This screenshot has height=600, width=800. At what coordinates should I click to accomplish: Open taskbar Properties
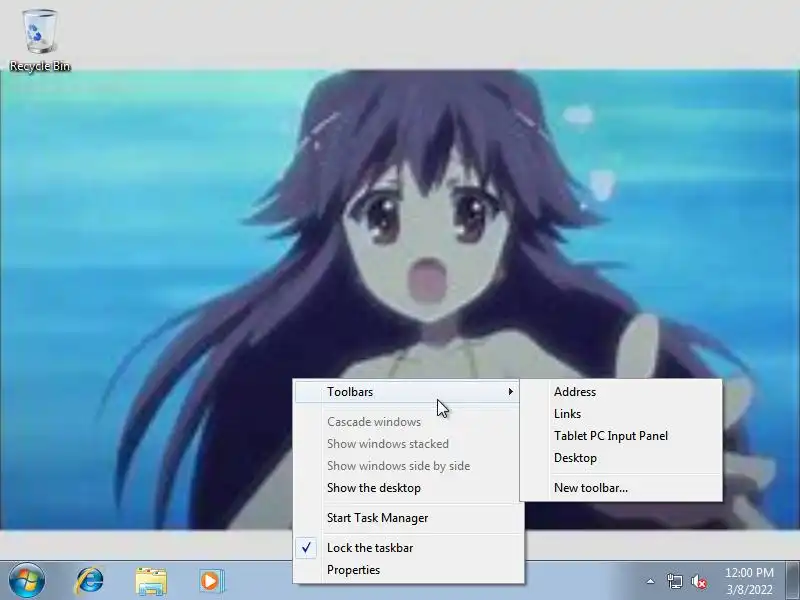407,570
